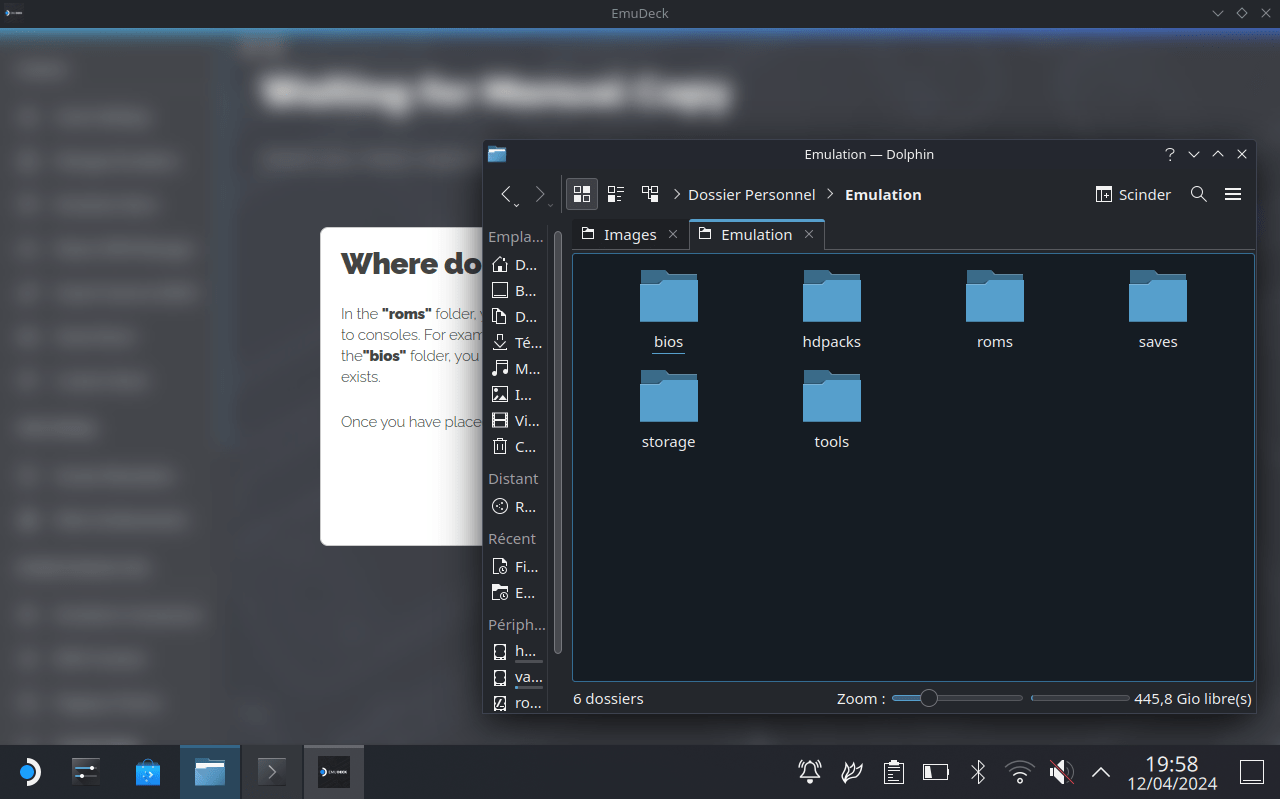Screen dimensions: 1280x799
Task: Toggle the muted volume tray icon
Action: click(1061, 772)
